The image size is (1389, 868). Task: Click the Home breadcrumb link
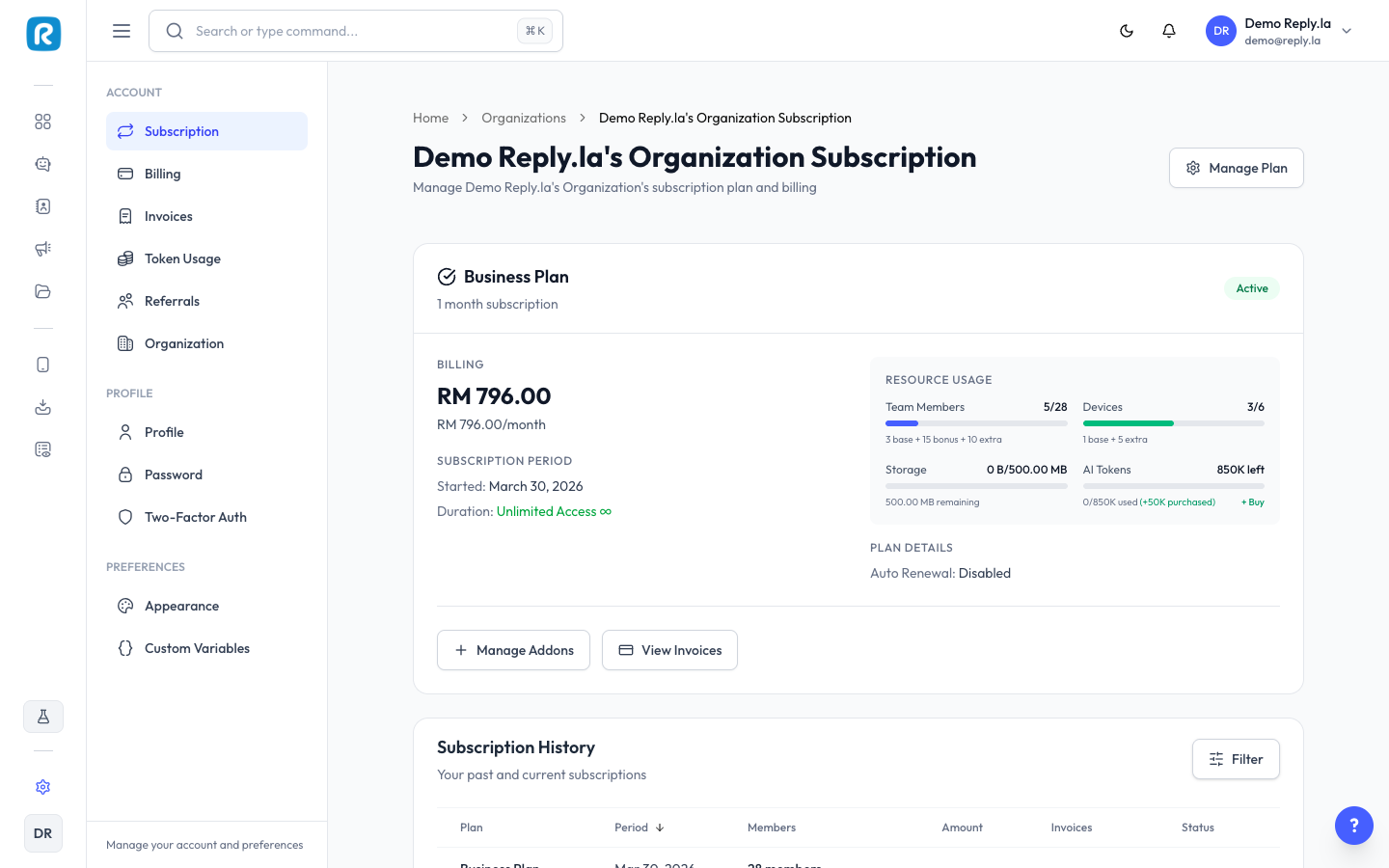pos(430,118)
